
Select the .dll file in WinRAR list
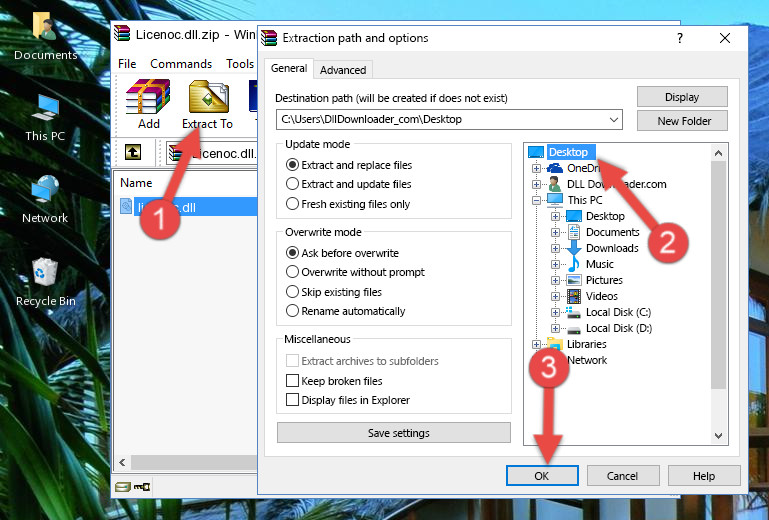coord(189,207)
